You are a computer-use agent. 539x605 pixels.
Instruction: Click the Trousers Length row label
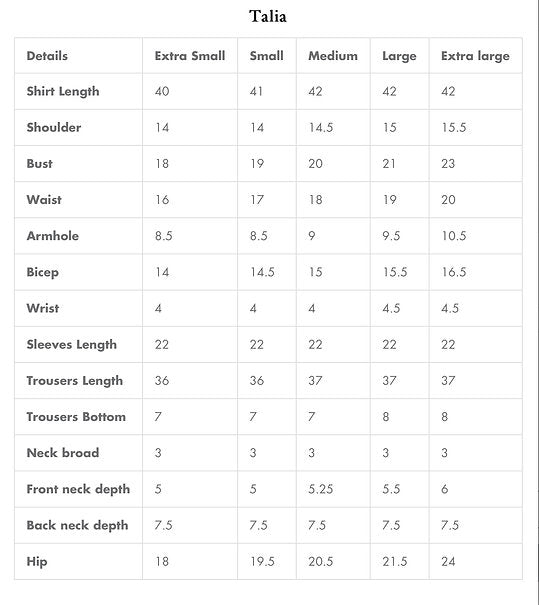coord(74,381)
